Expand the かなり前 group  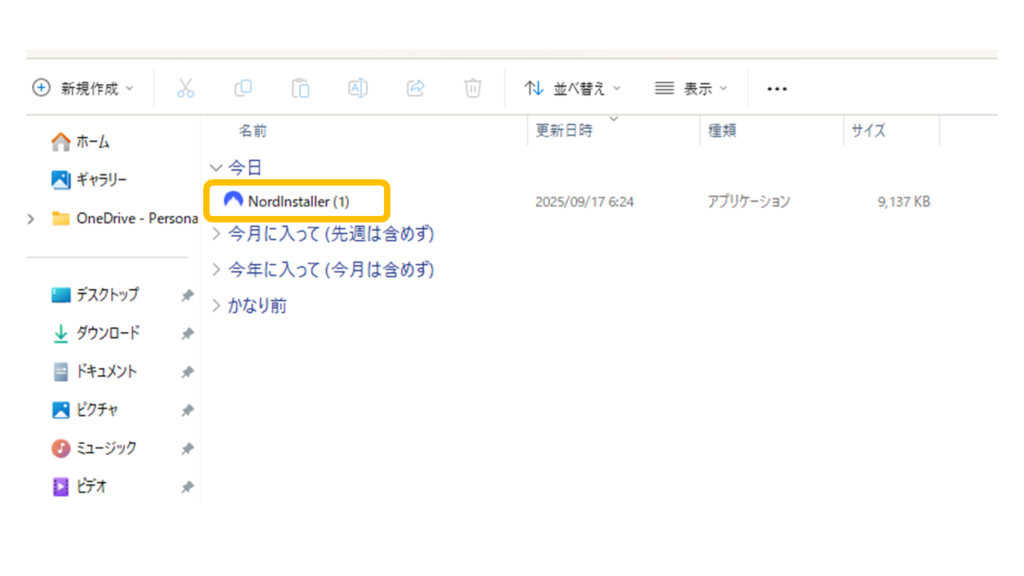217,306
